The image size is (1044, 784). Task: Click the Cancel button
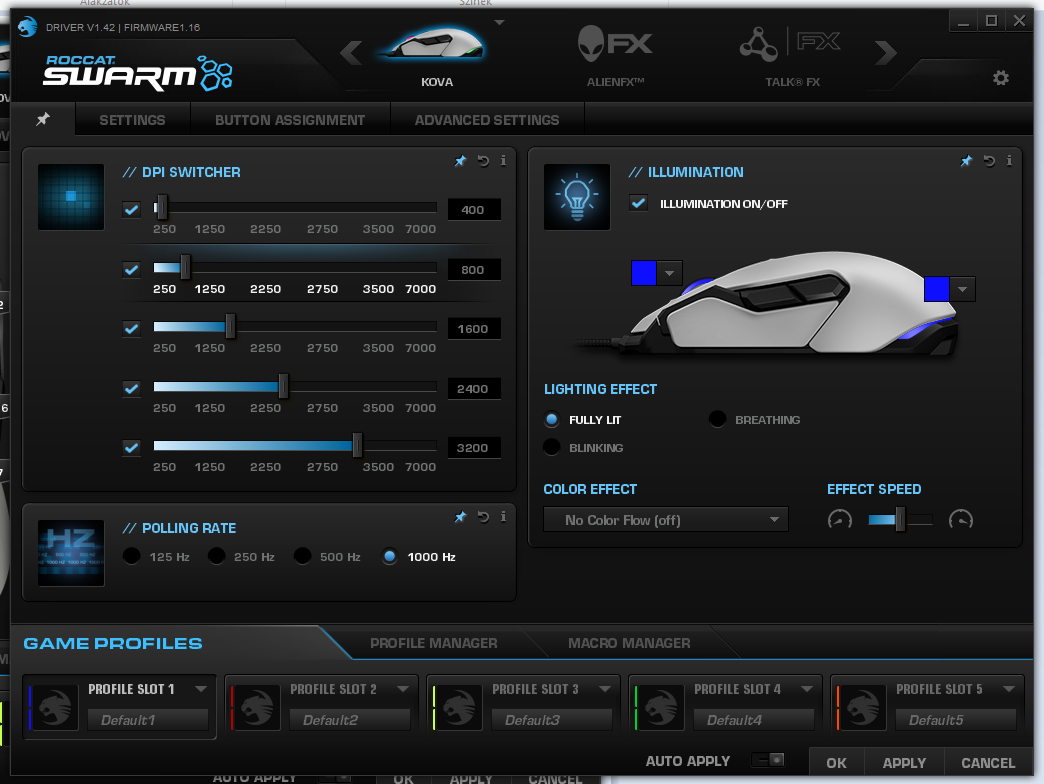988,763
